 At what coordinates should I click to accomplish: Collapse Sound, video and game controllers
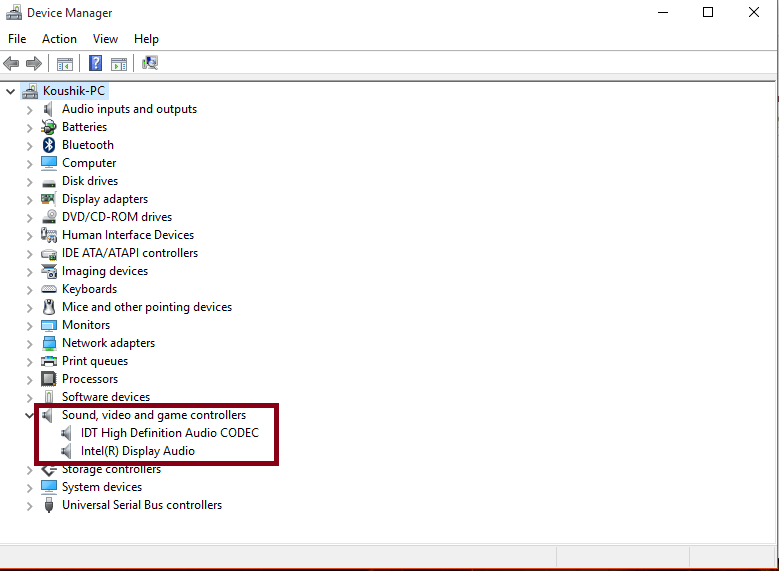pyautogui.click(x=29, y=415)
